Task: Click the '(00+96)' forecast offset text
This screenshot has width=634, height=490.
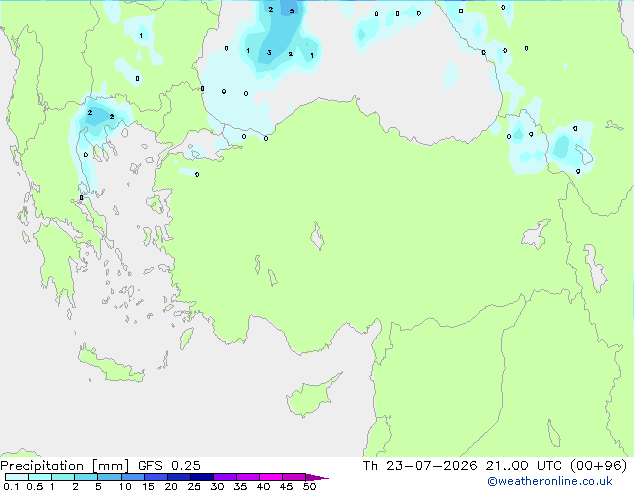Action: tap(598, 466)
